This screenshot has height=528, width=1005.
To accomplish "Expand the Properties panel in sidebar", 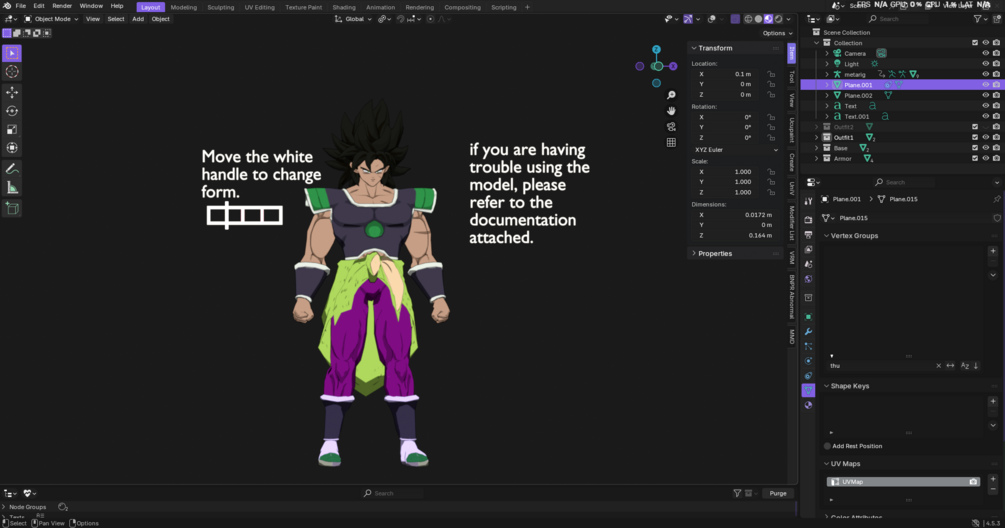I will (694, 254).
